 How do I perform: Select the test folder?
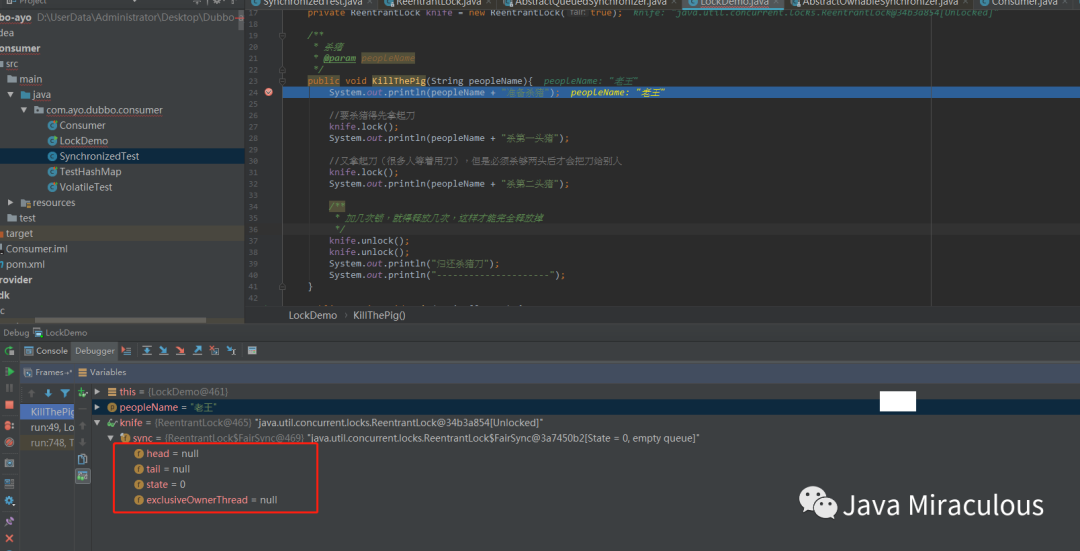(28, 218)
